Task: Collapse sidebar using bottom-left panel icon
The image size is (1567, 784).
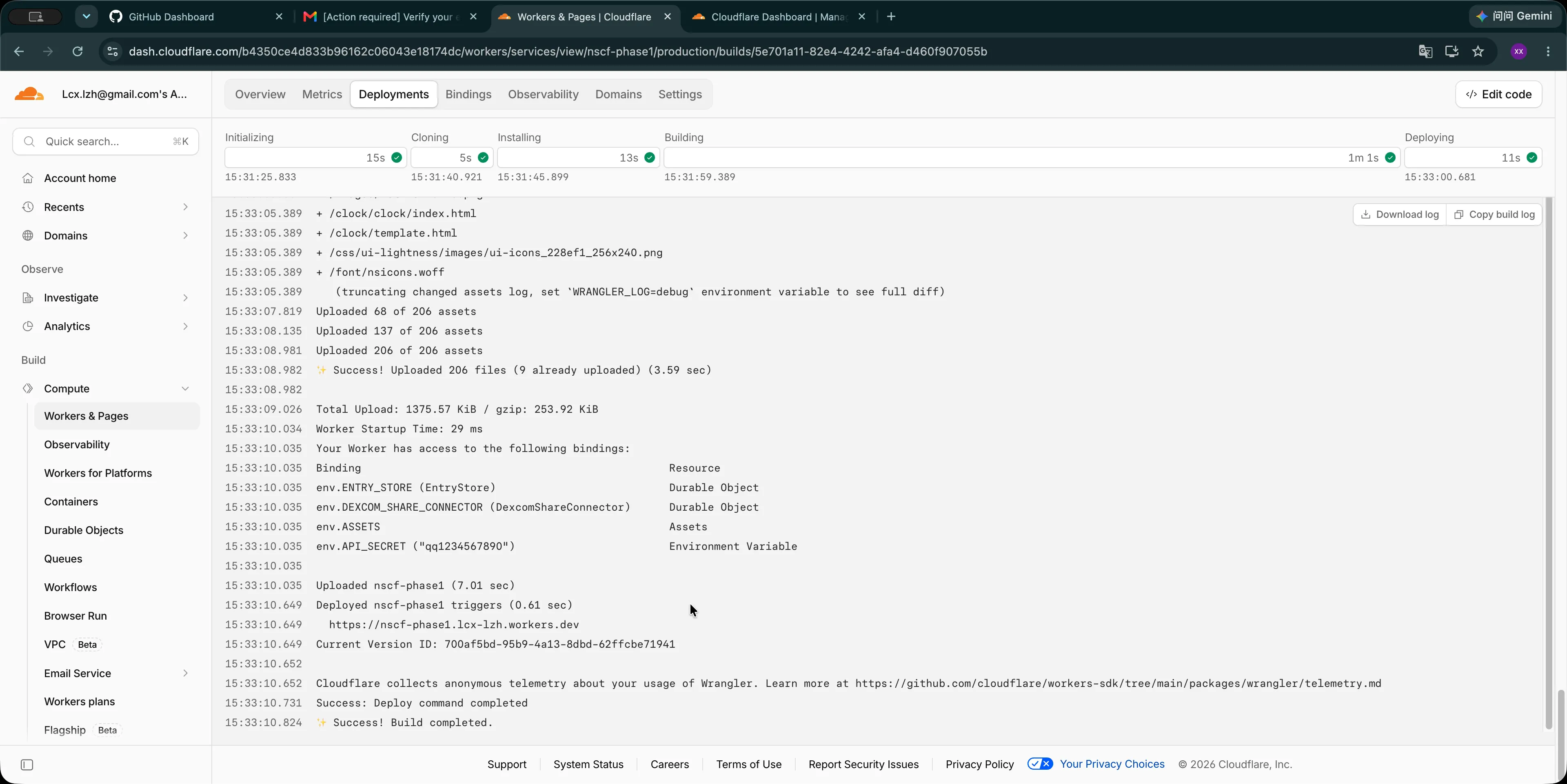Action: point(27,764)
